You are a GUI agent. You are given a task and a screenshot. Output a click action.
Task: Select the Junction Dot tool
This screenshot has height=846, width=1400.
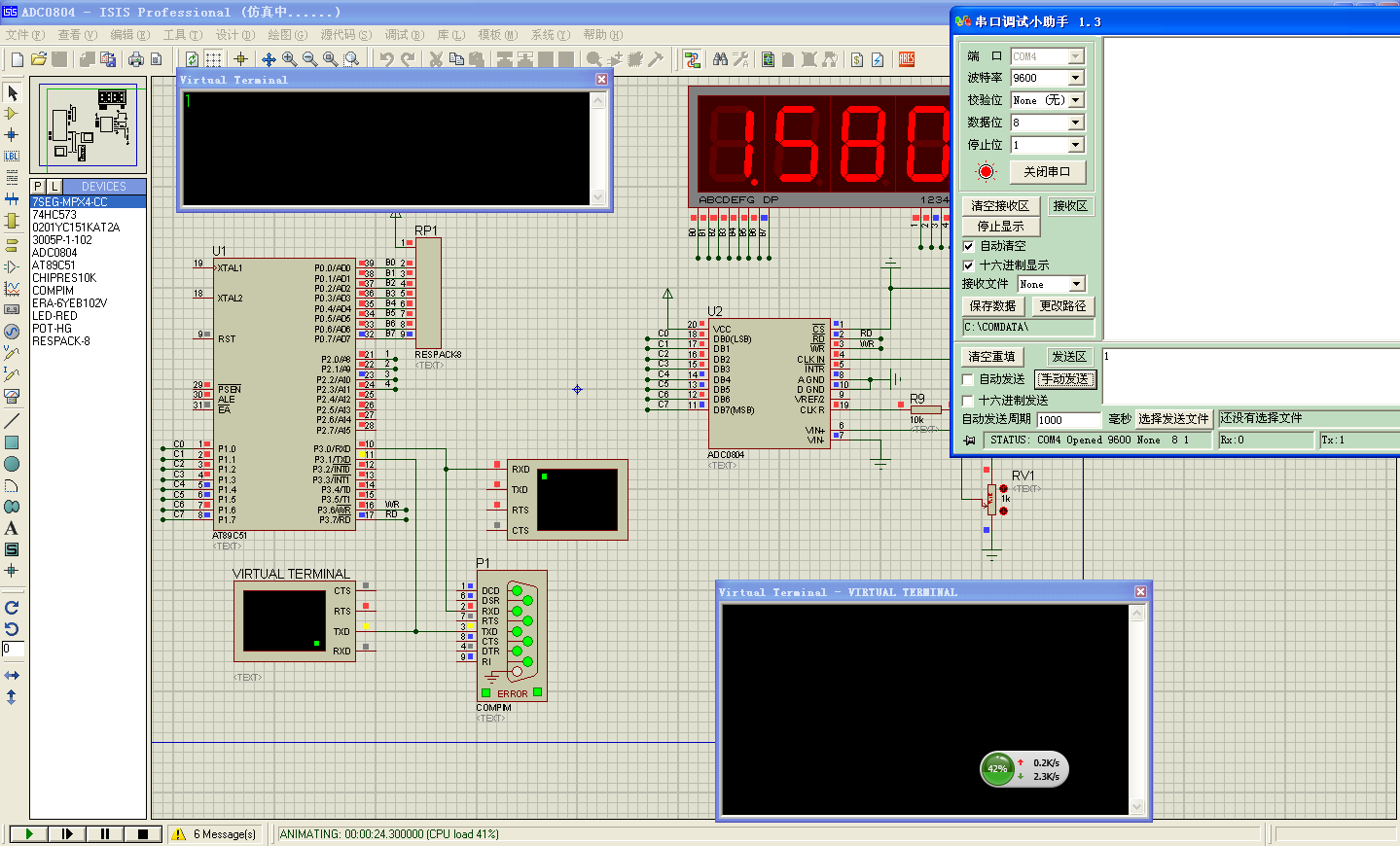tap(12, 135)
